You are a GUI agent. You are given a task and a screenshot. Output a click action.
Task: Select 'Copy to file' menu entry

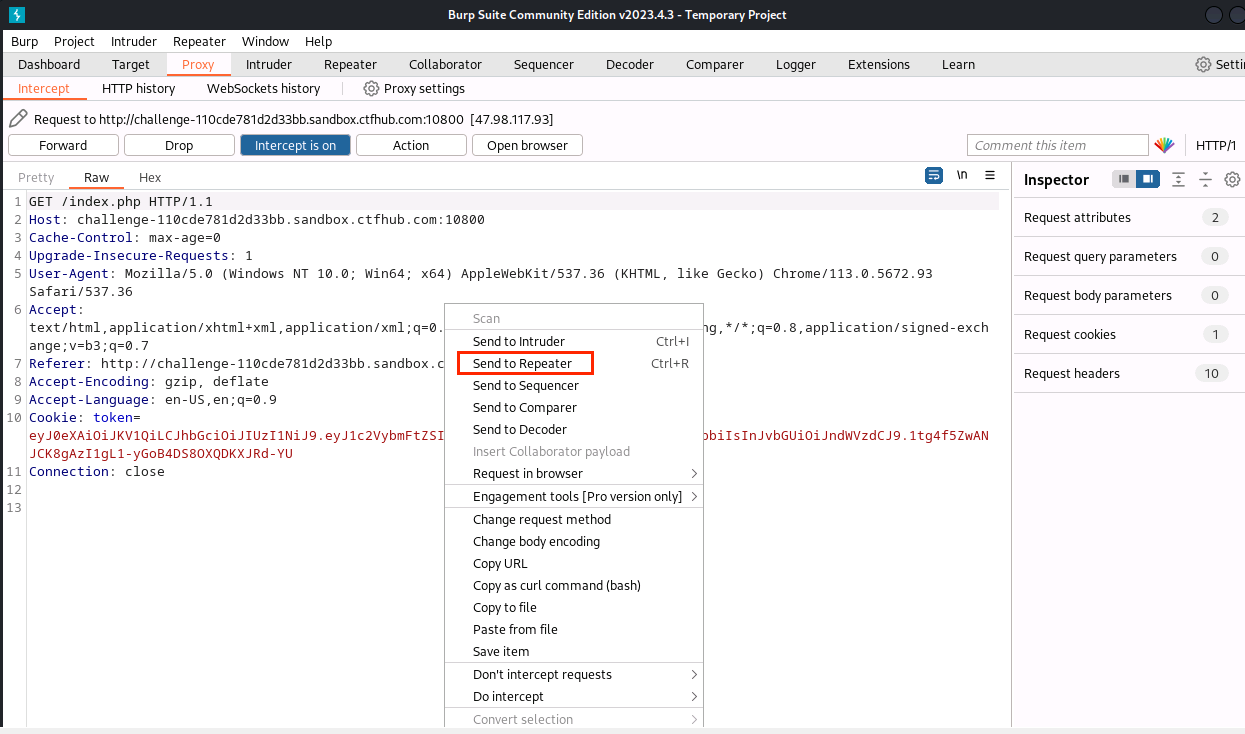(x=574, y=607)
